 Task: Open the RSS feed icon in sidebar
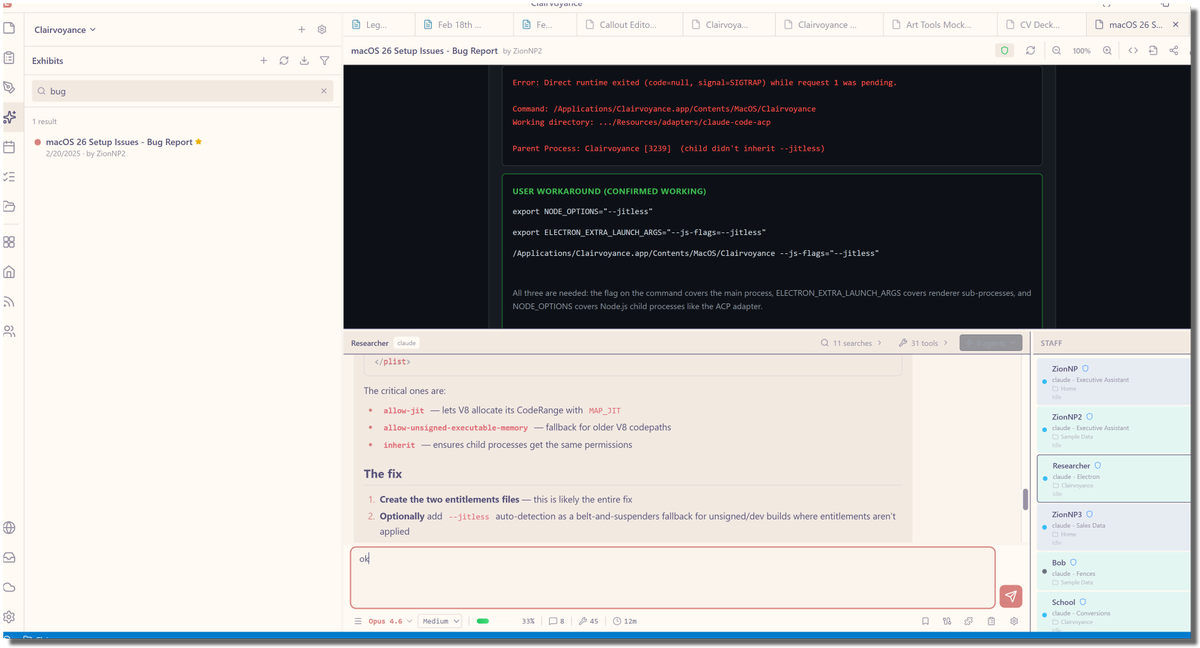pos(9,301)
